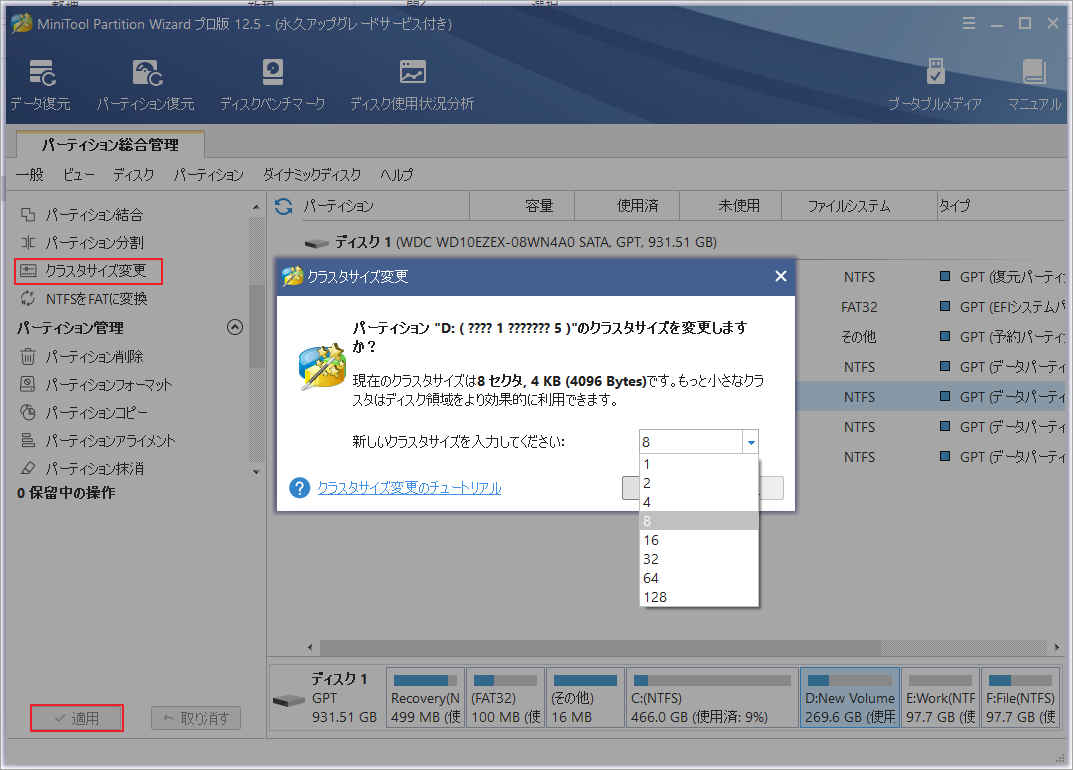1073x770 pixels.
Task: Select D:New Volume partition block
Action: [850, 698]
